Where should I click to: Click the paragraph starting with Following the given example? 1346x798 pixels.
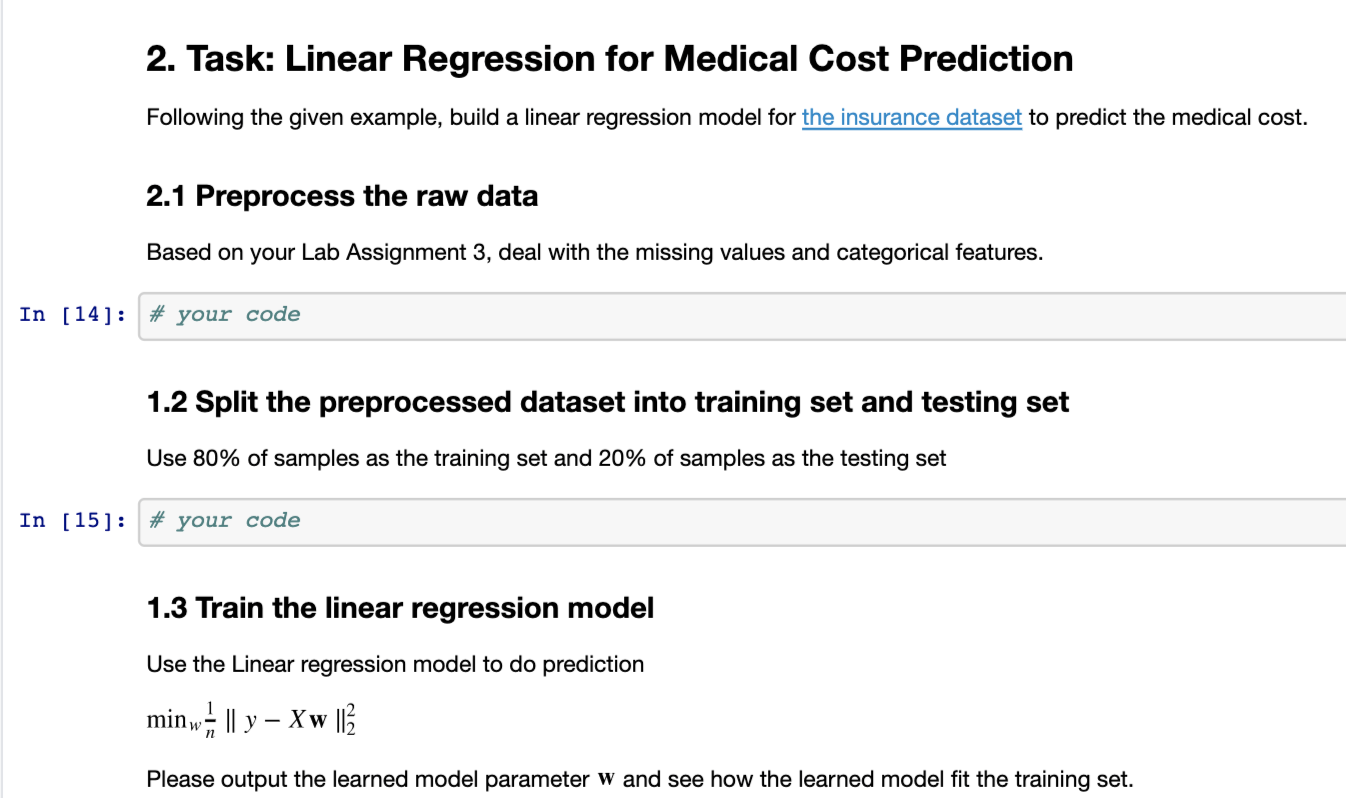[x=470, y=118]
